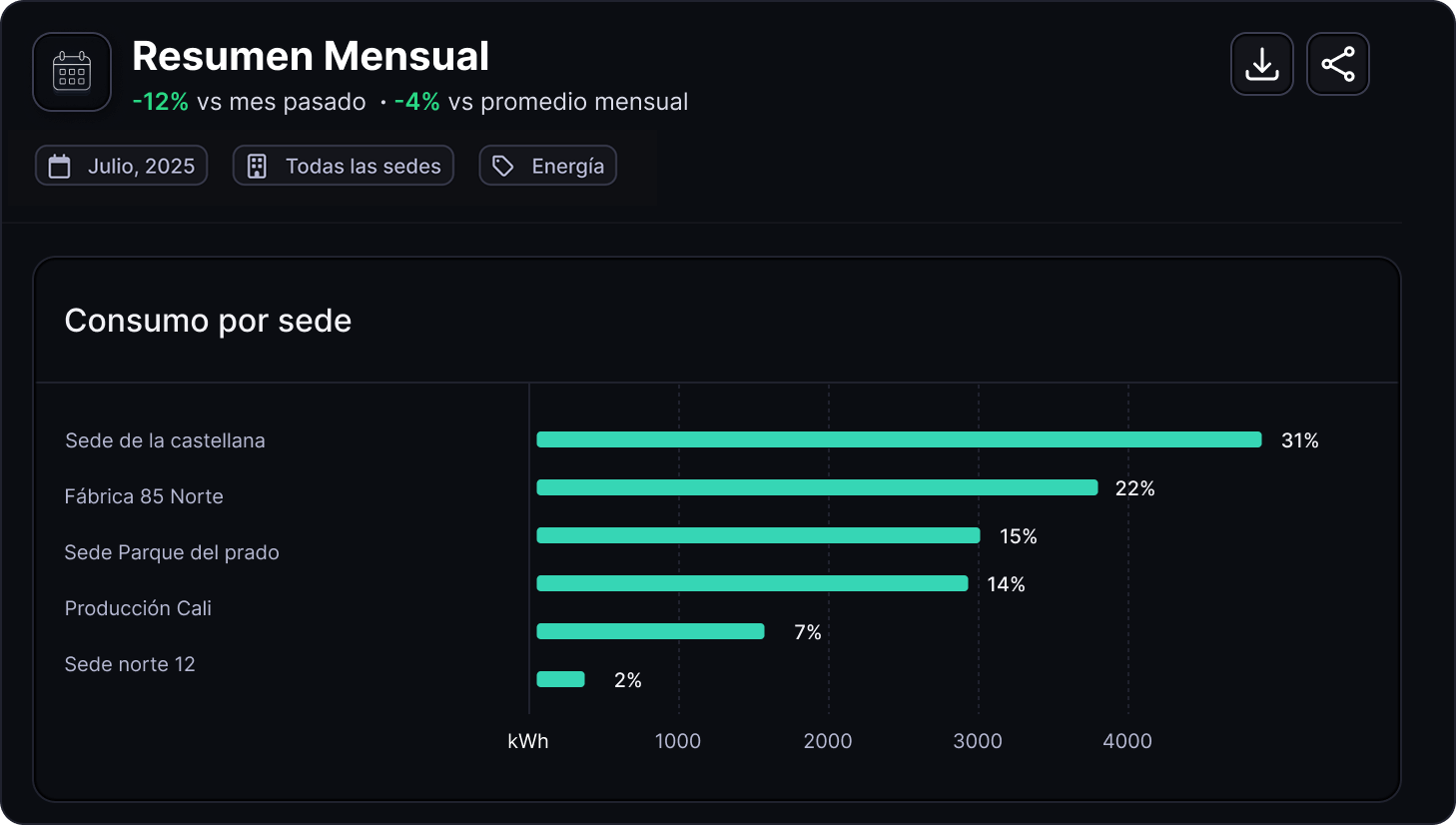Select the Fábrica 85 Norte label
1456x825 pixels.
(144, 496)
